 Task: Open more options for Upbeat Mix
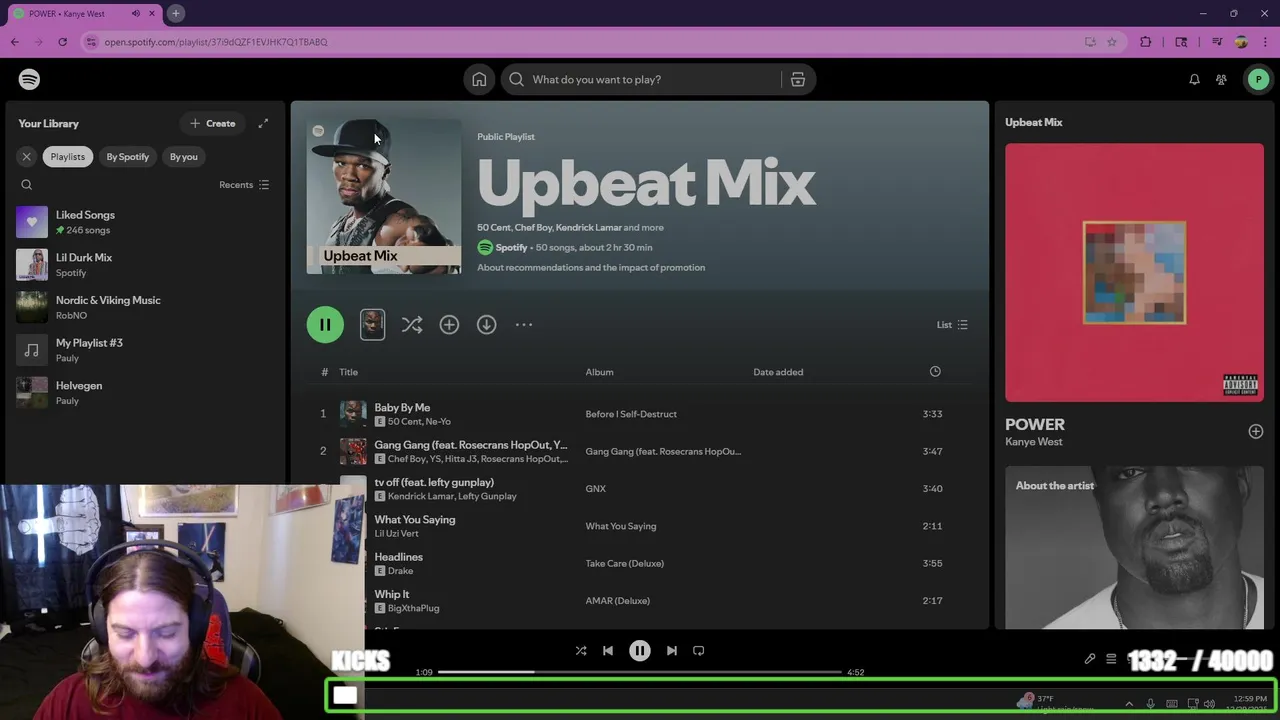[524, 324]
